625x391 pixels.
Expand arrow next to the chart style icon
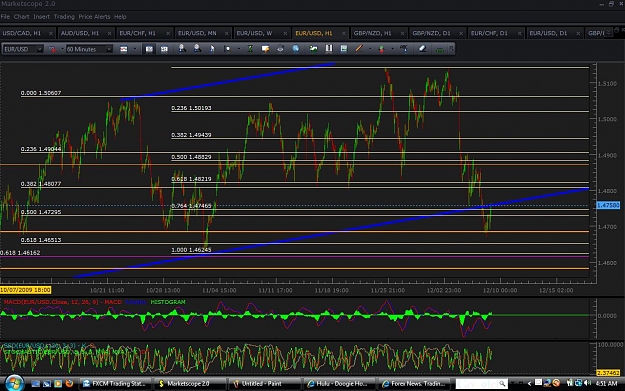[x=134, y=49]
